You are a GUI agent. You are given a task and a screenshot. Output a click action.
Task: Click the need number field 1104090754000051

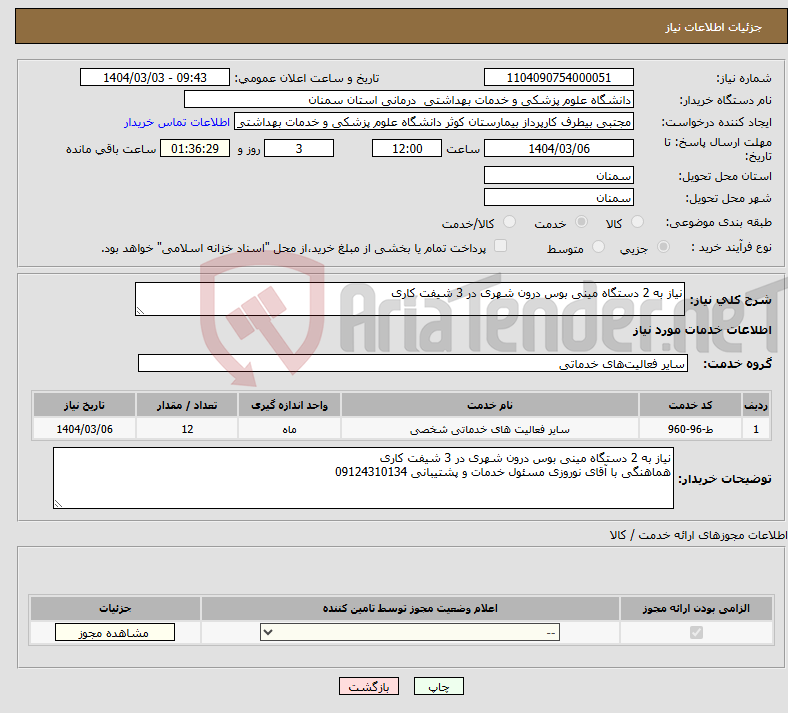(x=558, y=77)
